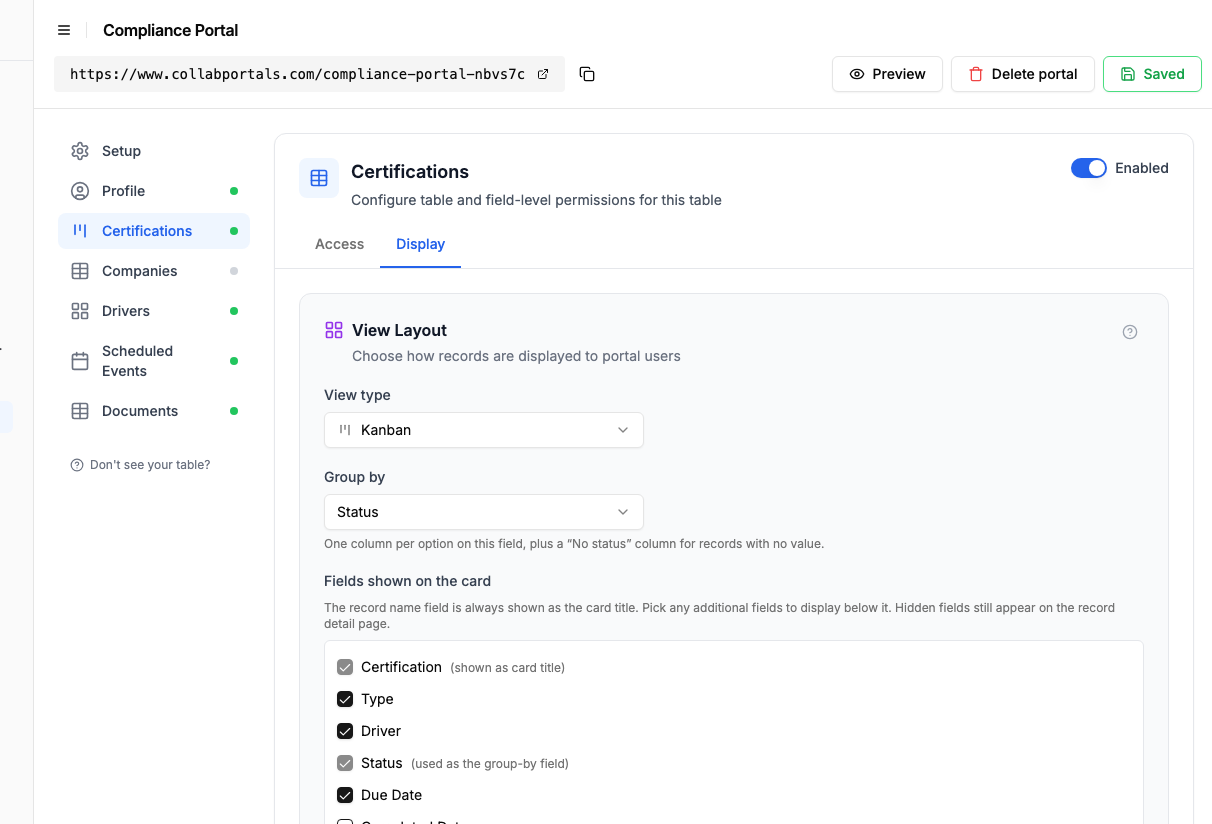1212x824 pixels.
Task: Click the kanban icon beside Certifications in sidebar
Action: click(80, 231)
